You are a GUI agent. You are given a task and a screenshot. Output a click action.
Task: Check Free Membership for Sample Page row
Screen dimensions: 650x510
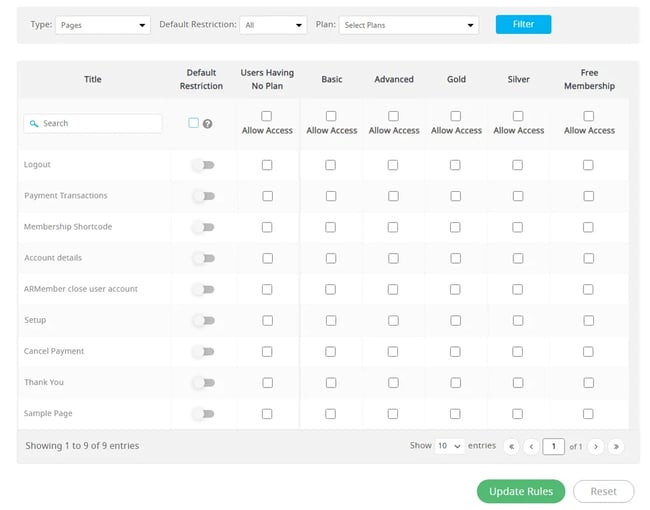[588, 414]
